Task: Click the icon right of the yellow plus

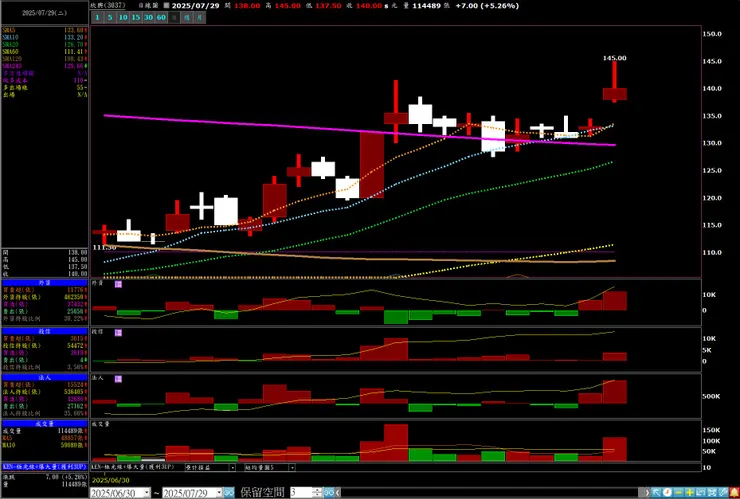Action: pyautogui.click(x=701, y=492)
